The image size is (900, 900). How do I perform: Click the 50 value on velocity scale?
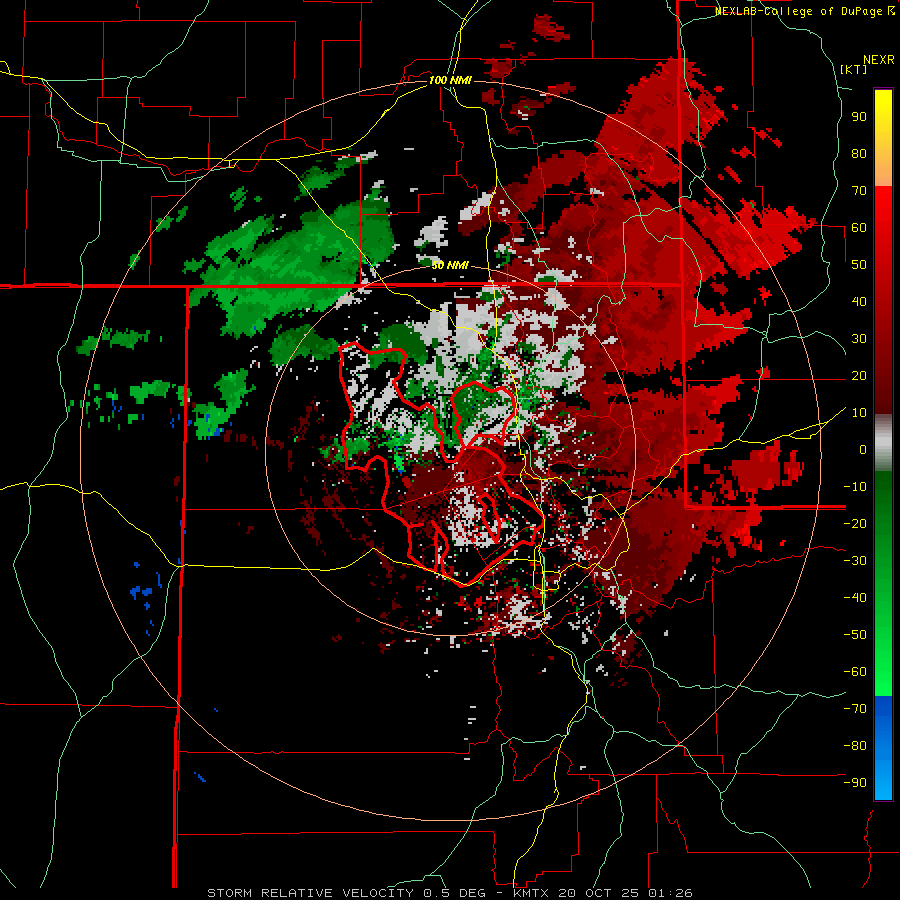tap(859, 265)
